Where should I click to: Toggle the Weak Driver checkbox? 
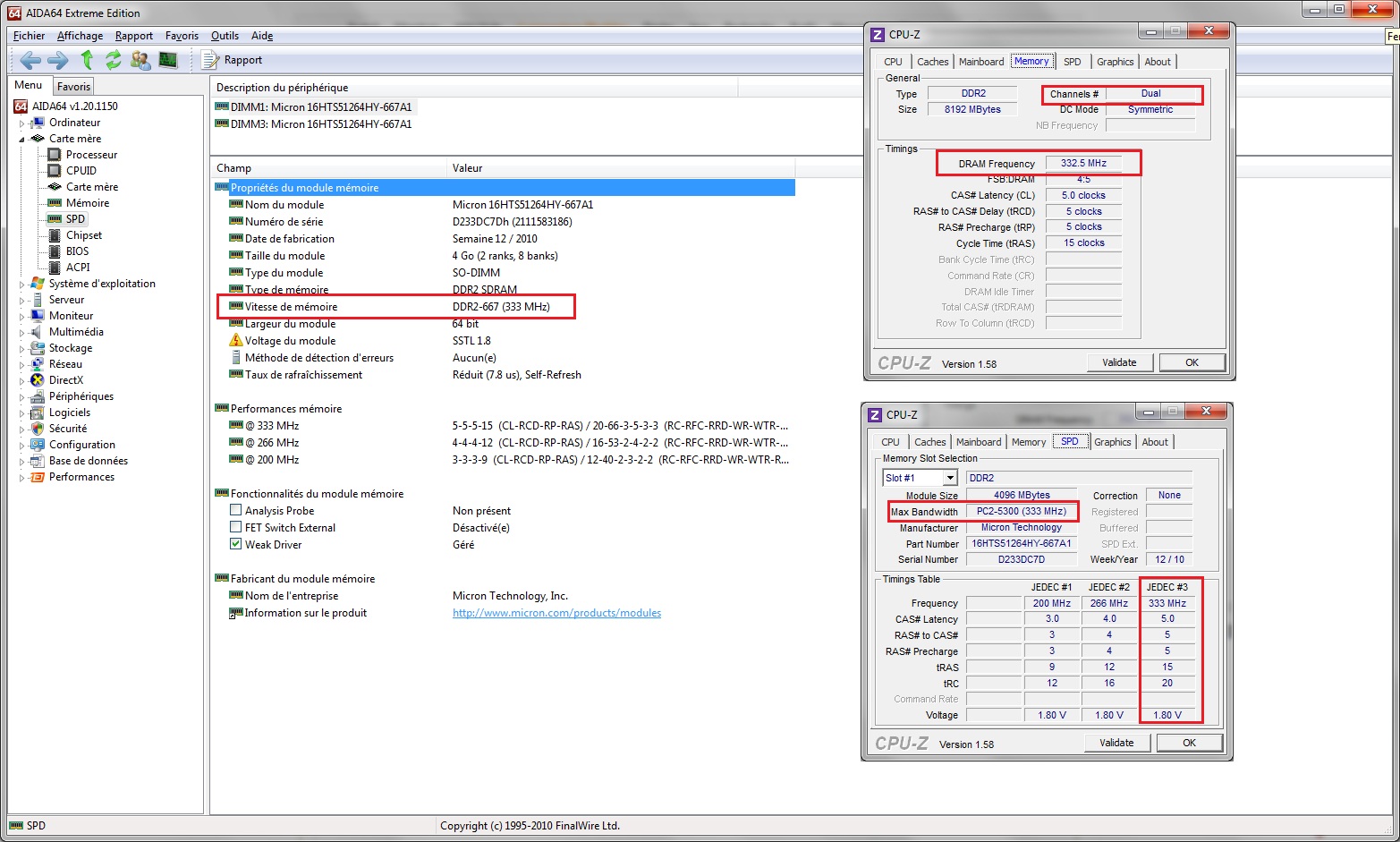[236, 544]
